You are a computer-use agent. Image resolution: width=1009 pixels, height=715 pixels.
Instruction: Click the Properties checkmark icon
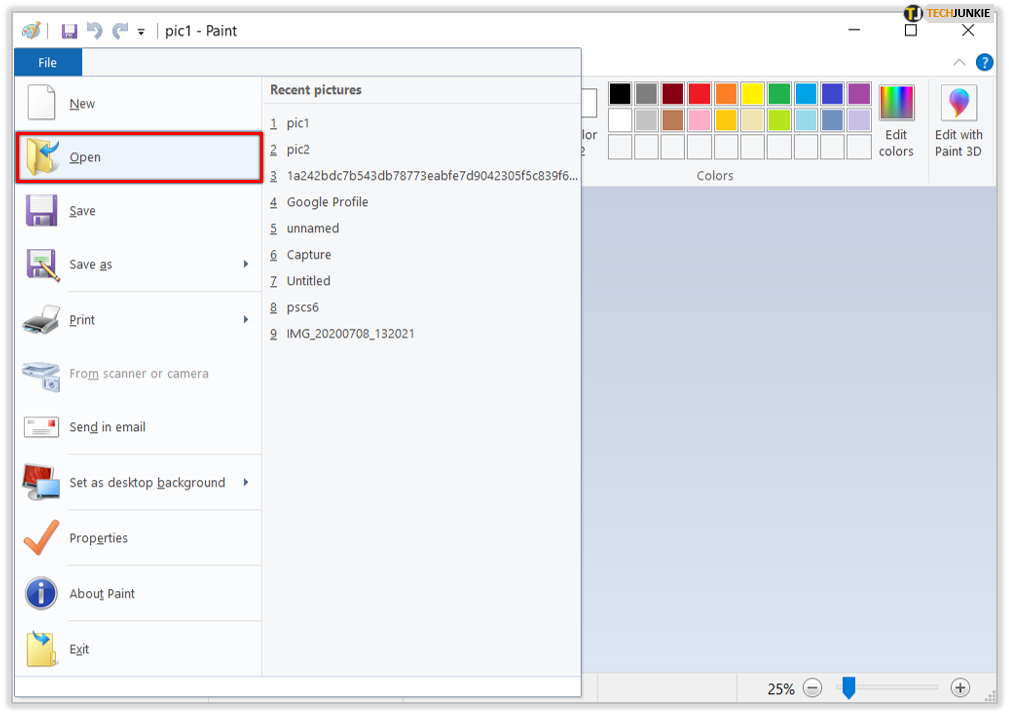click(41, 537)
